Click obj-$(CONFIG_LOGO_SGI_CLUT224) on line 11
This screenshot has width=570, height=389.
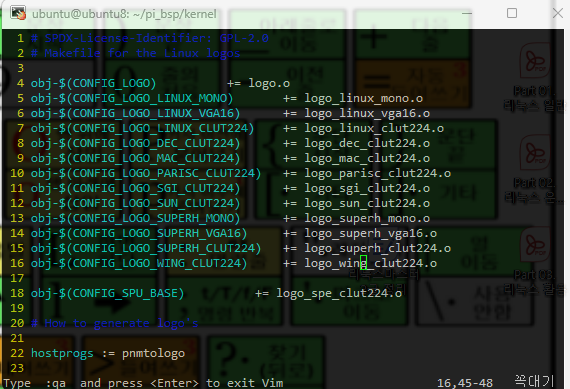135,188
